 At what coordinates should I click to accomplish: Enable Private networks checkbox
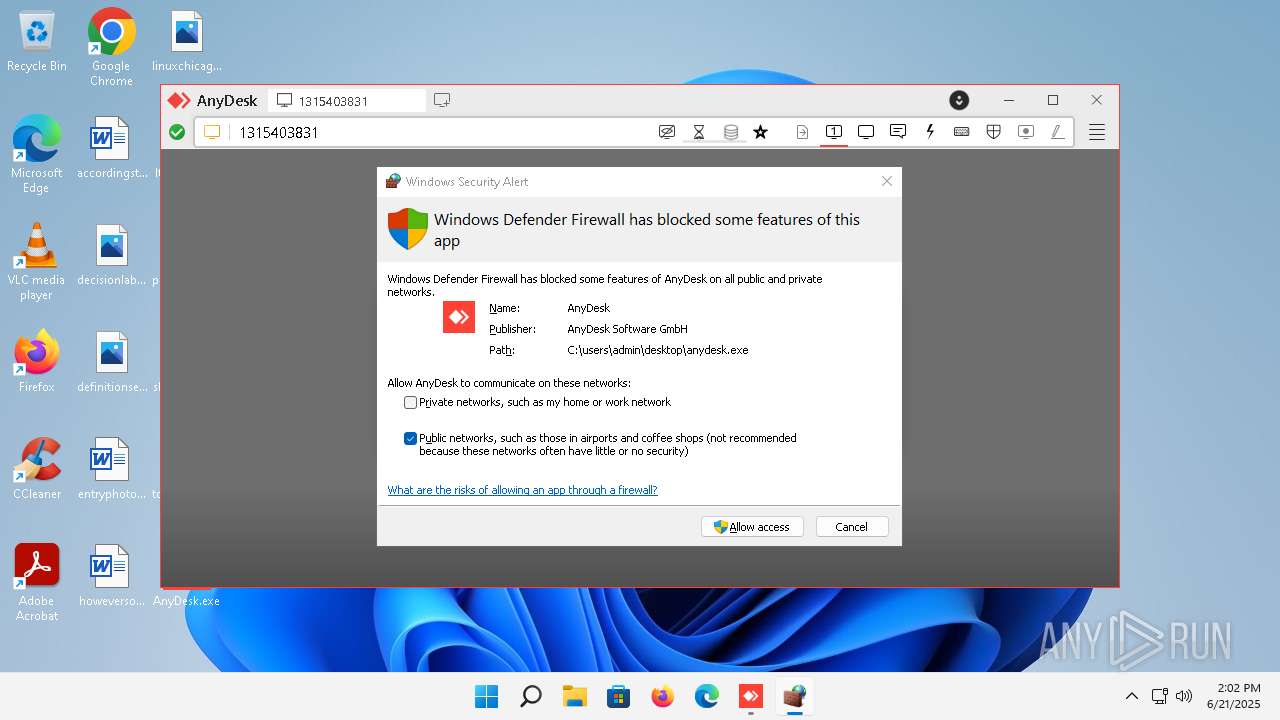(x=410, y=403)
